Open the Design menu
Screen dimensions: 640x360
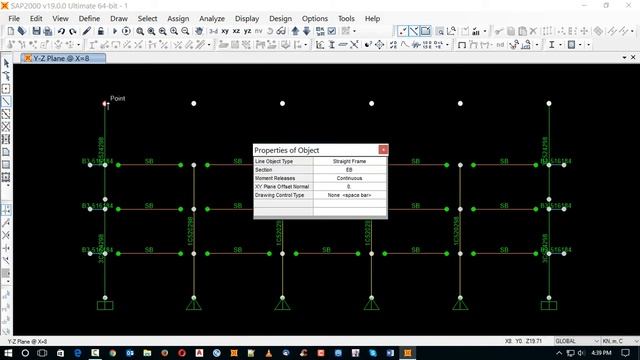280,18
